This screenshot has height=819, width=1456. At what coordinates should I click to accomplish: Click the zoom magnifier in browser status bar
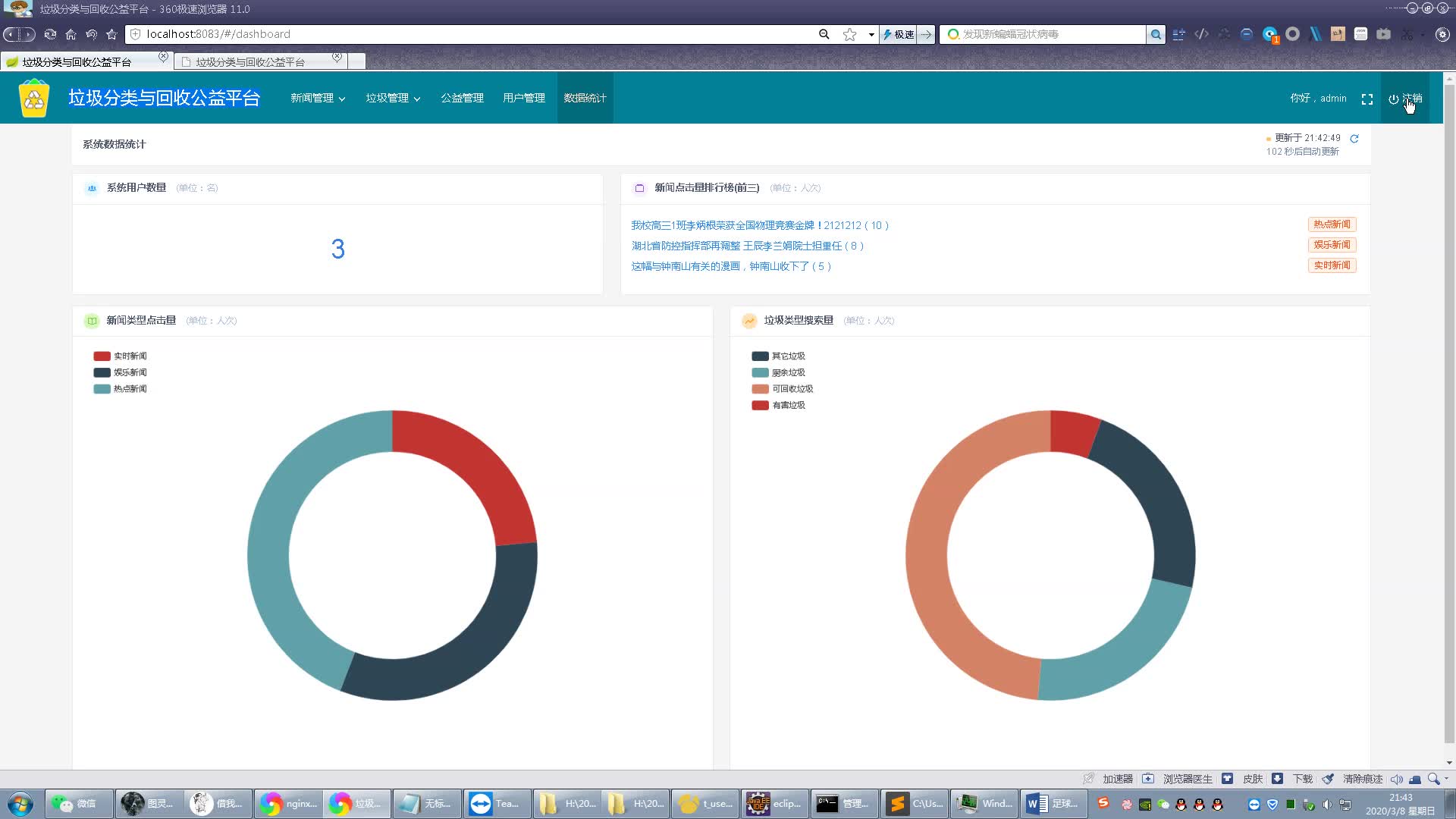click(x=1433, y=779)
